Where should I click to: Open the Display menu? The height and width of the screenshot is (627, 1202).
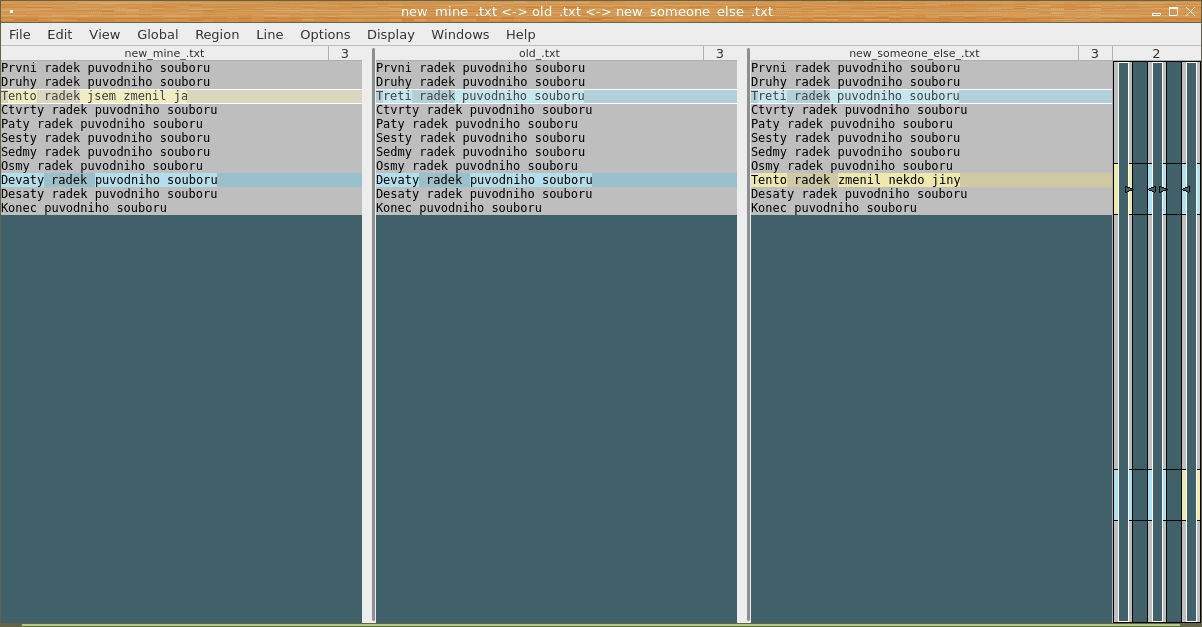point(391,34)
